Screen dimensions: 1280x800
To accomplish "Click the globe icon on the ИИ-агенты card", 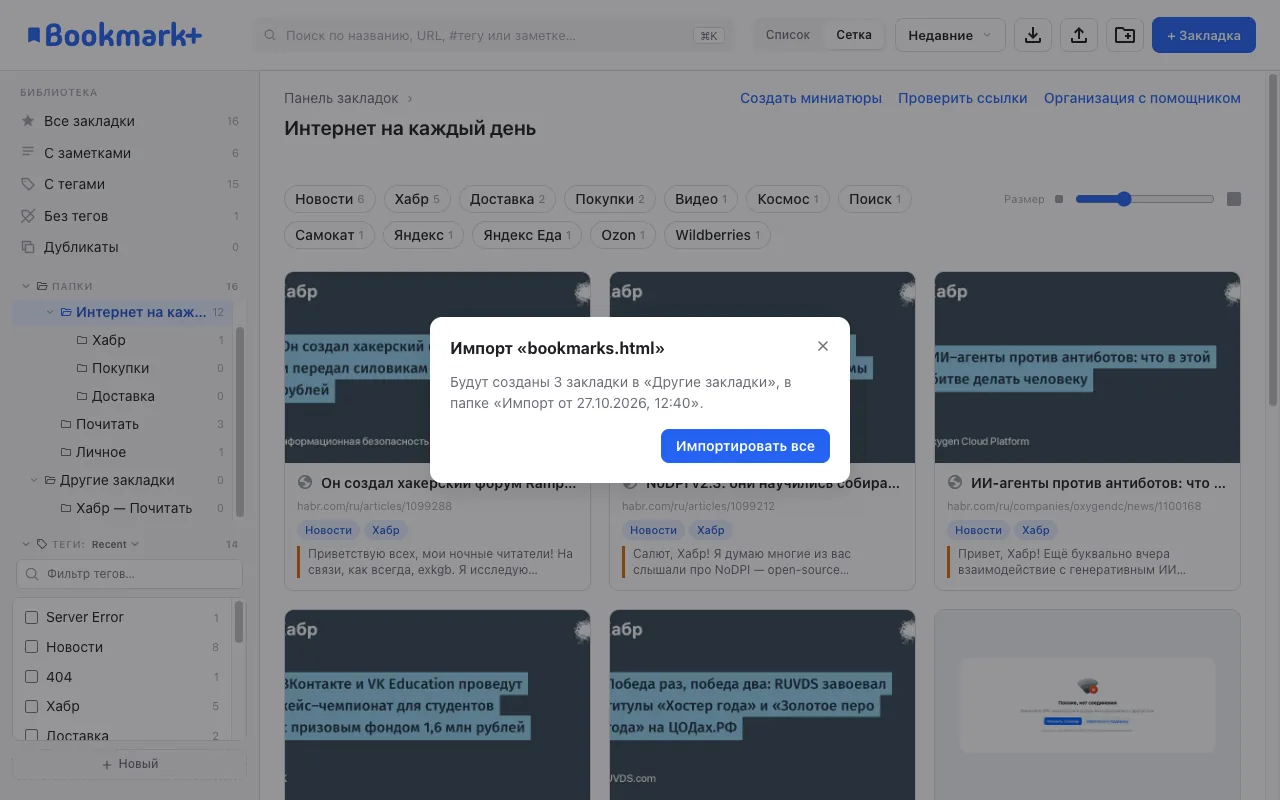I will point(955,483).
